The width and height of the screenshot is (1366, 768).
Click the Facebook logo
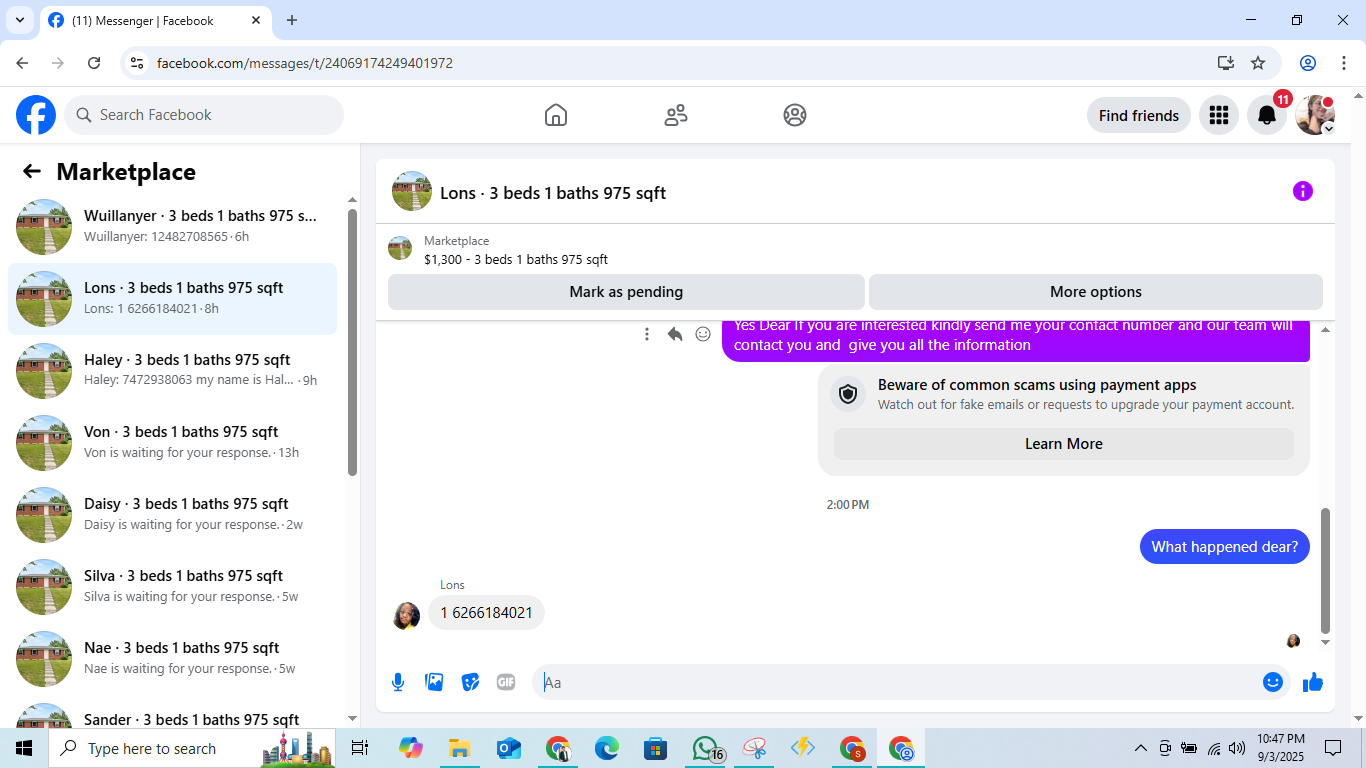tap(36, 115)
